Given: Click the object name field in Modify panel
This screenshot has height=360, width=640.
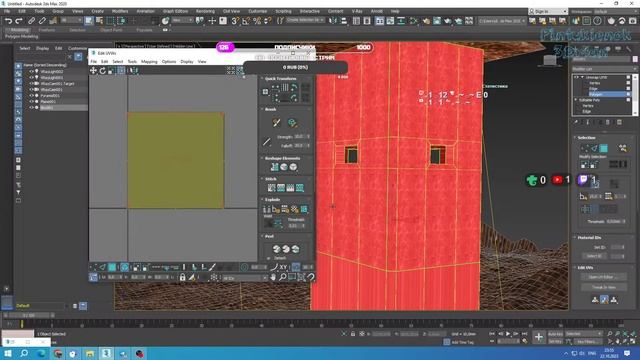Looking at the screenshot, I should pos(602,59).
